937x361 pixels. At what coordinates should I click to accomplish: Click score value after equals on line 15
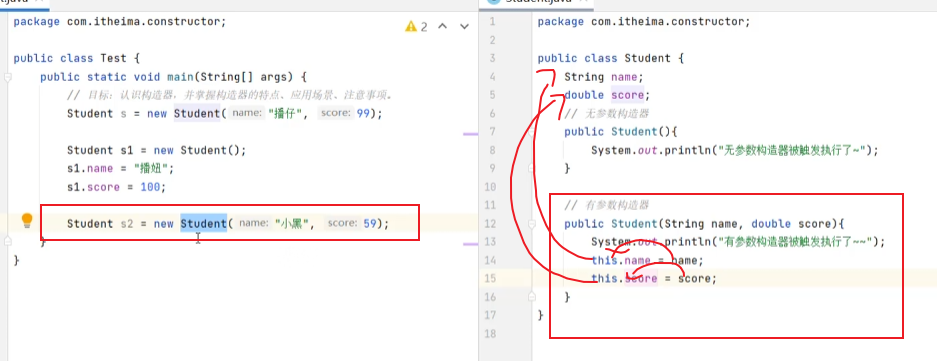coord(694,279)
